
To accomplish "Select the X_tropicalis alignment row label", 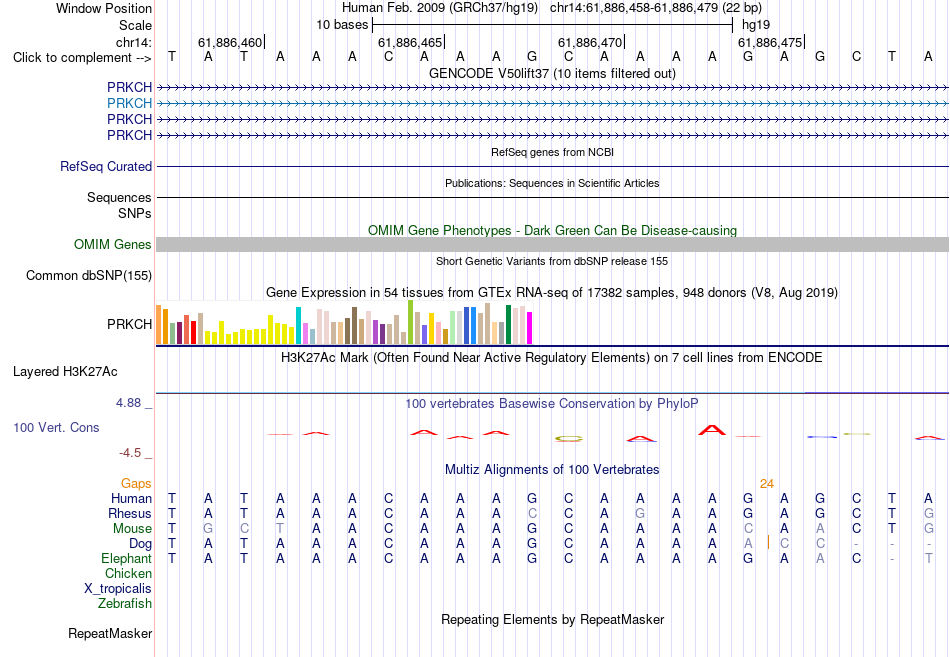I will [x=118, y=589].
